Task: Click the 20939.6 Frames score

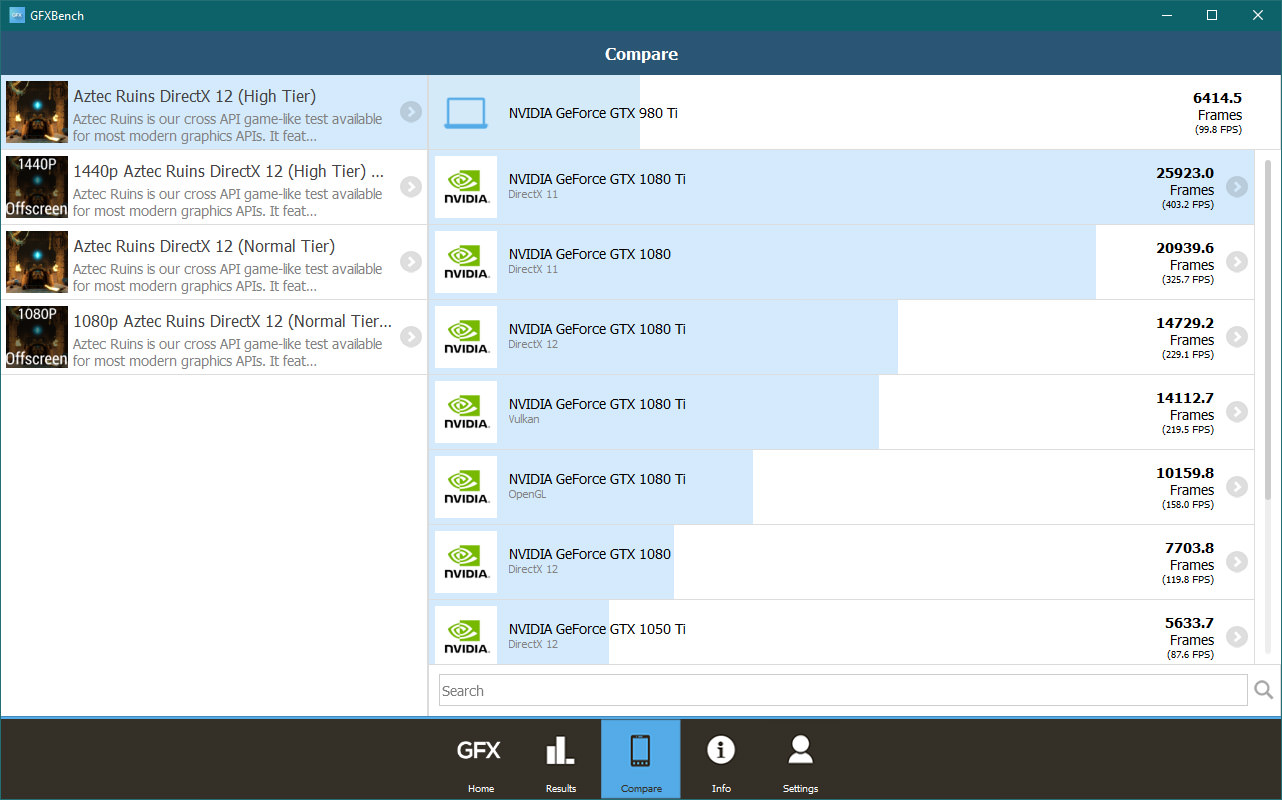Action: click(x=1185, y=248)
